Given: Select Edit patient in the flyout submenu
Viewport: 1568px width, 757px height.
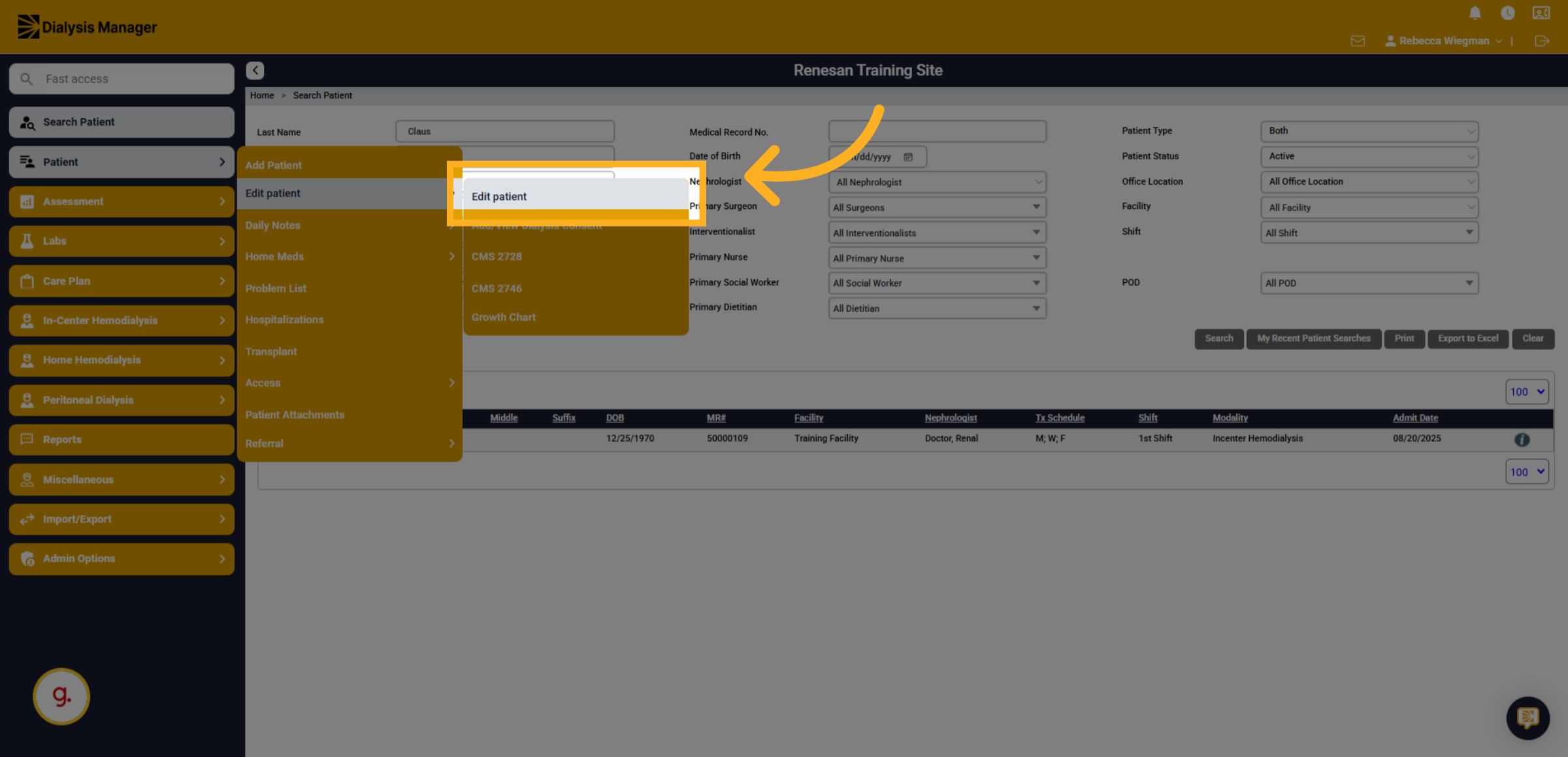Looking at the screenshot, I should pos(576,196).
